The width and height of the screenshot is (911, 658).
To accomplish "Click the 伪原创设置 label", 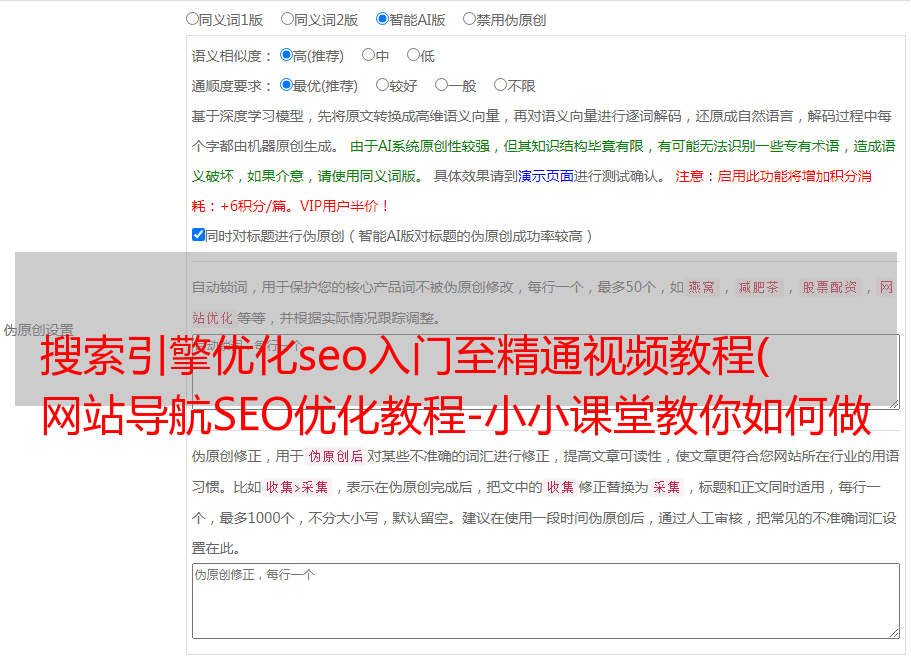I will 38,330.
